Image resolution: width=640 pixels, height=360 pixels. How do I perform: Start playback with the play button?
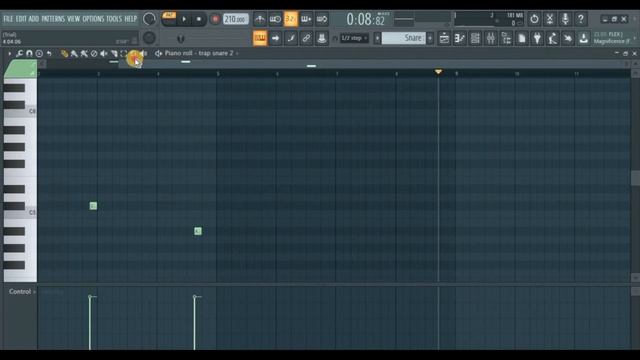tap(184, 19)
